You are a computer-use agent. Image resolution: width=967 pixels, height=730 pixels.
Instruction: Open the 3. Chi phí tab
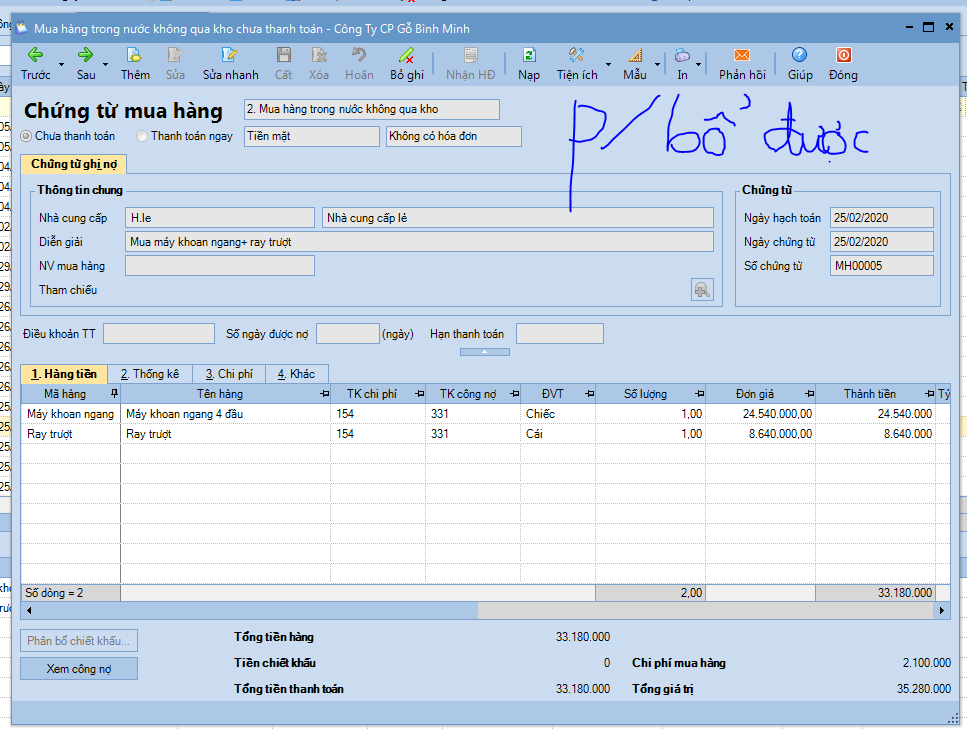229,374
